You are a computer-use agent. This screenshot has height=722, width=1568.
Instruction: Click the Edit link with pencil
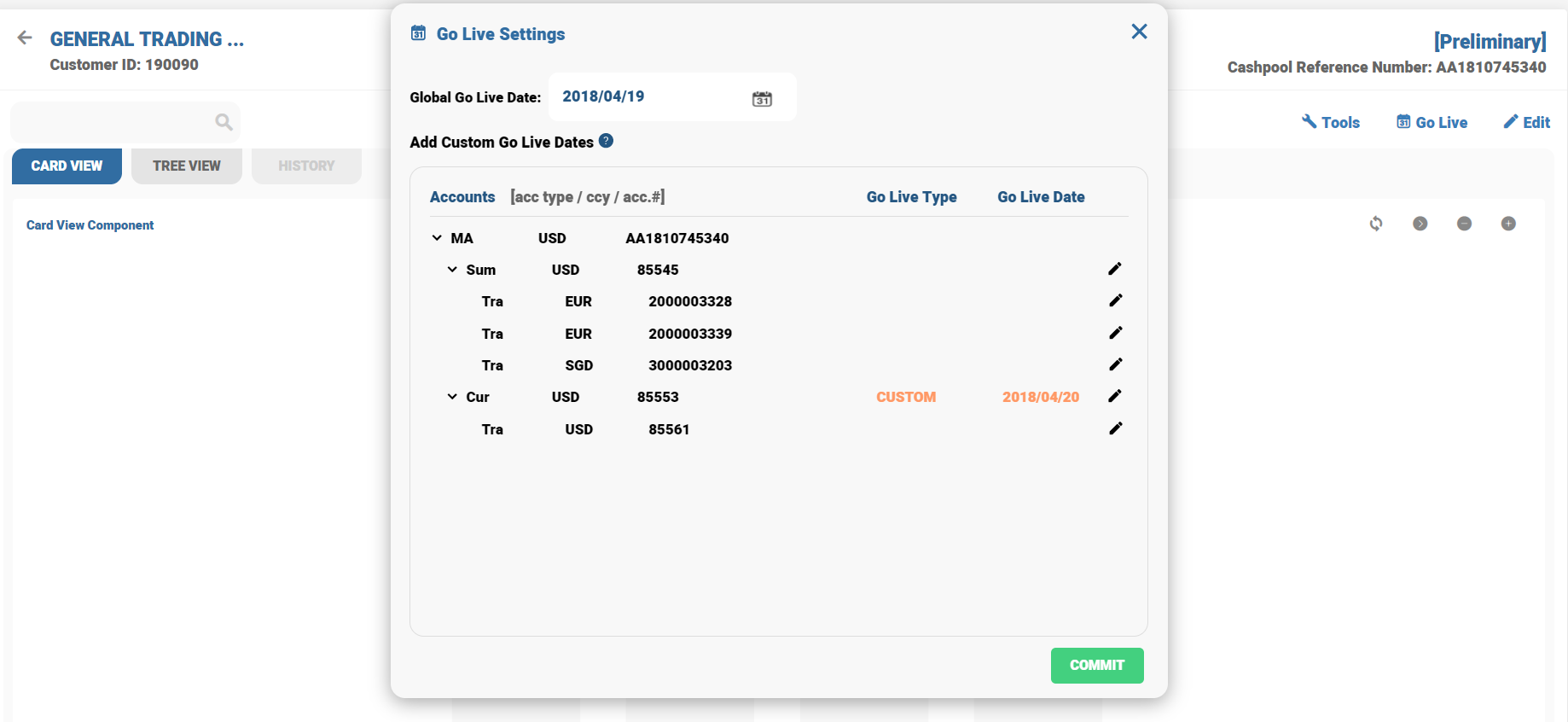[1526, 122]
